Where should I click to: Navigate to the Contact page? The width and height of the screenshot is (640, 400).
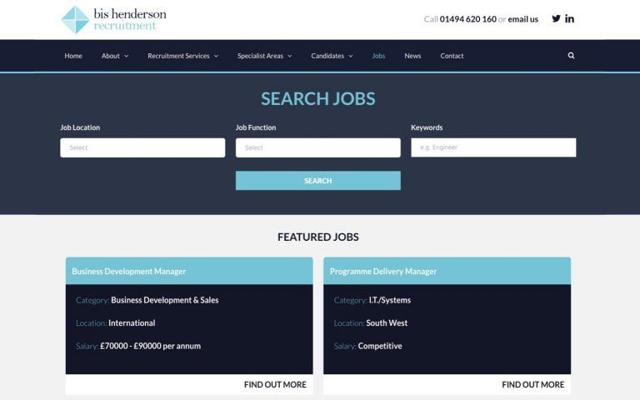coord(452,56)
